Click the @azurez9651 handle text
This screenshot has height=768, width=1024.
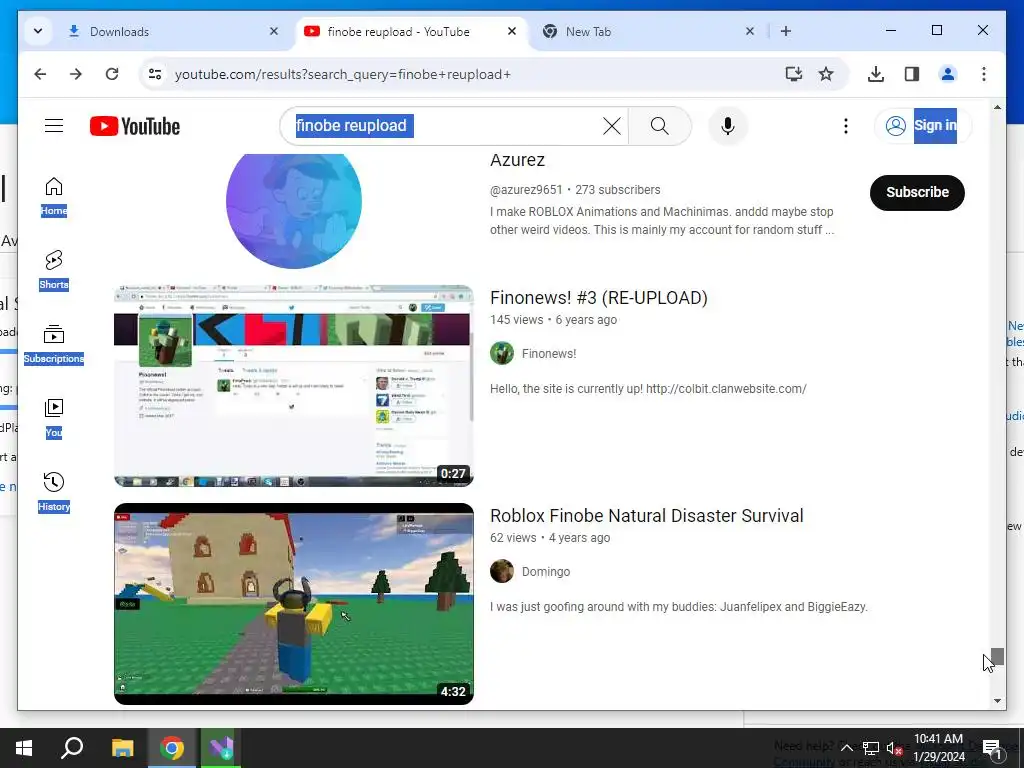click(526, 190)
